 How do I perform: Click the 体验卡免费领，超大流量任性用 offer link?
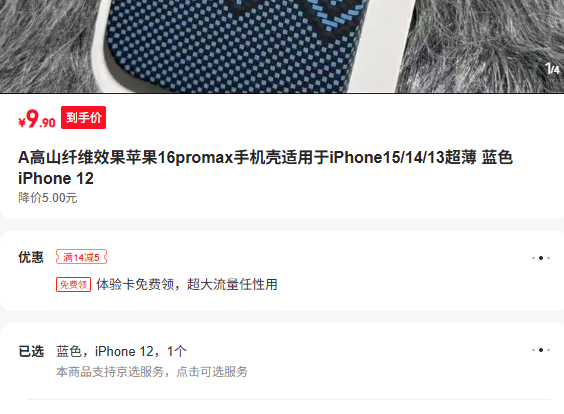click(187, 285)
